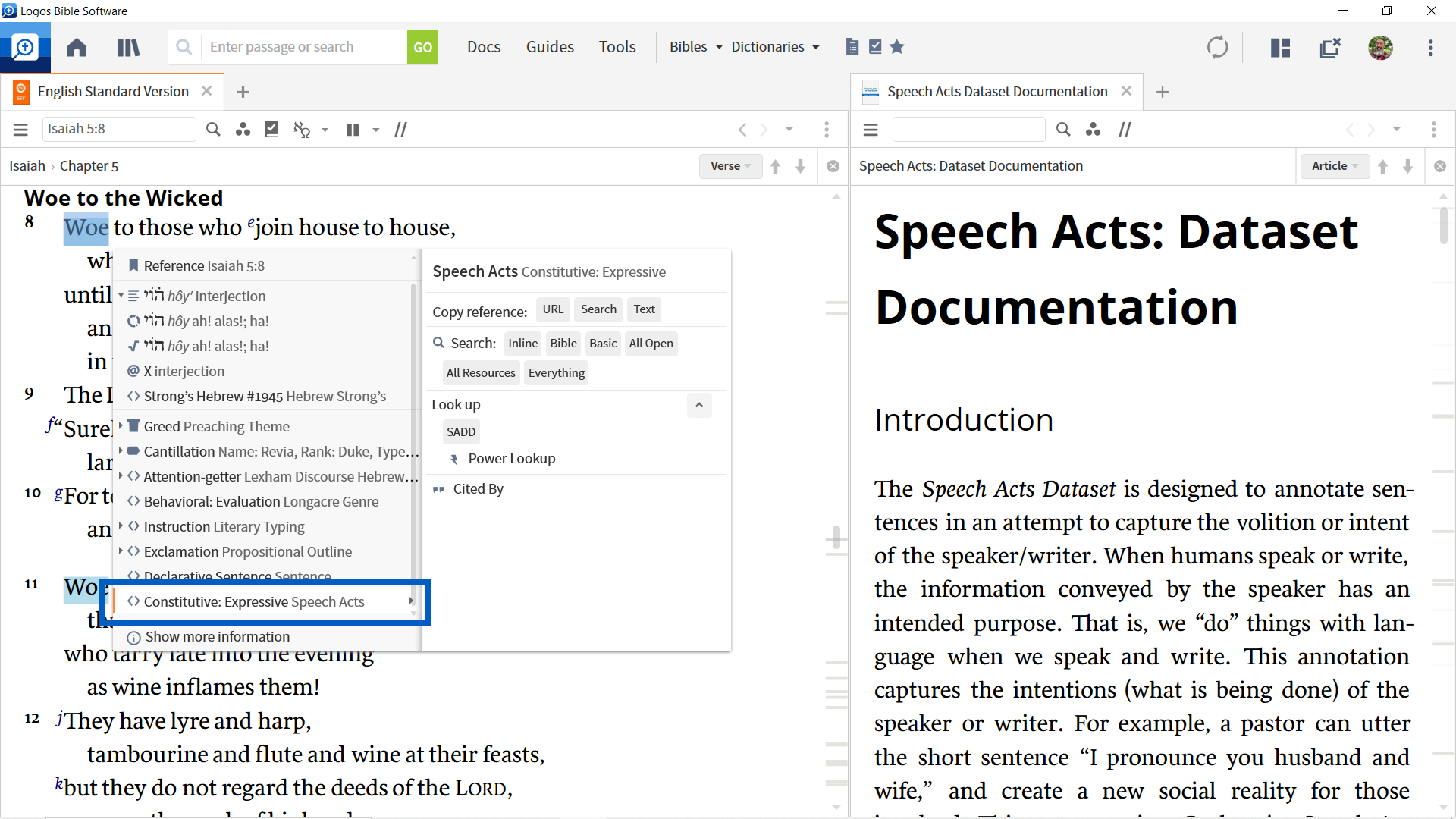Viewport: 1456px width, 819px height.
Task: Go to previous verse with up arrow
Action: point(775,166)
